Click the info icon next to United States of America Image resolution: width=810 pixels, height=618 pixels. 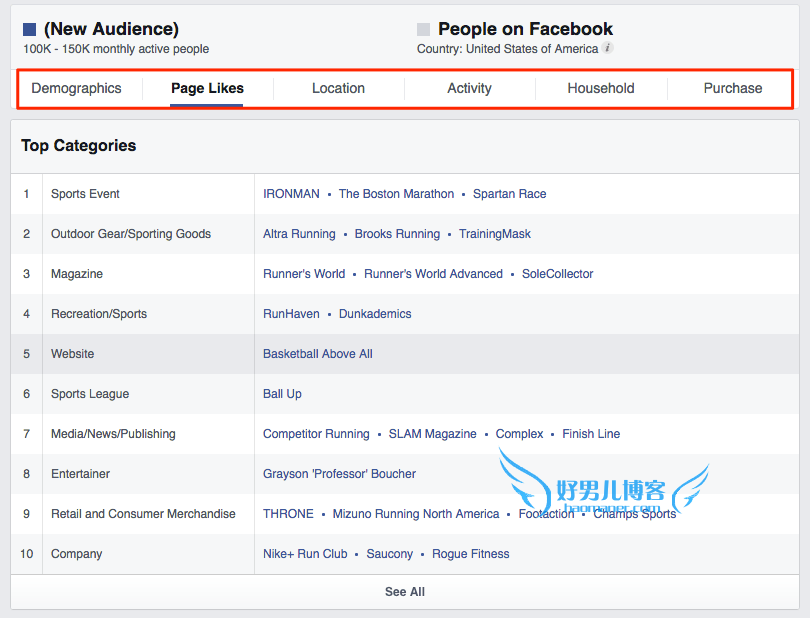tap(608, 48)
